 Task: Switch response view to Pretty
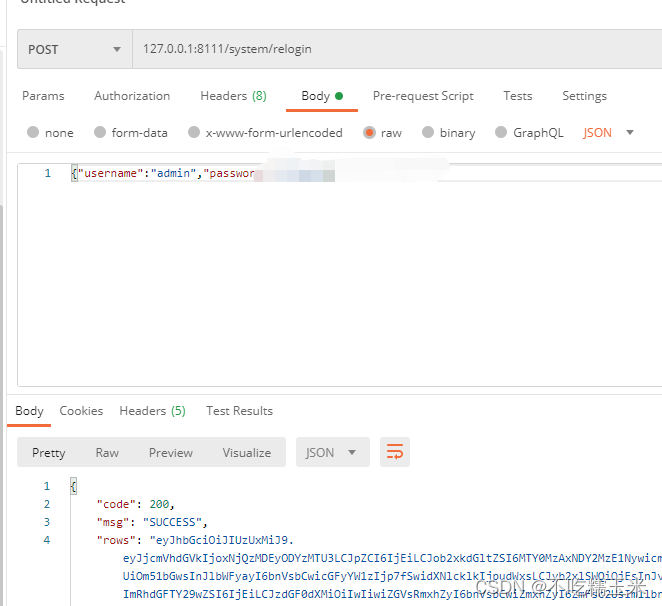click(x=49, y=452)
